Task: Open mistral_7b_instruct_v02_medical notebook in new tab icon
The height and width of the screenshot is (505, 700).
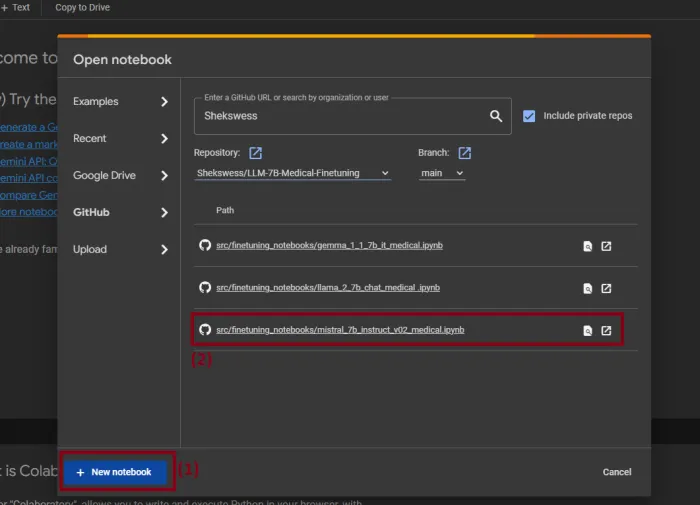Action: (x=606, y=330)
